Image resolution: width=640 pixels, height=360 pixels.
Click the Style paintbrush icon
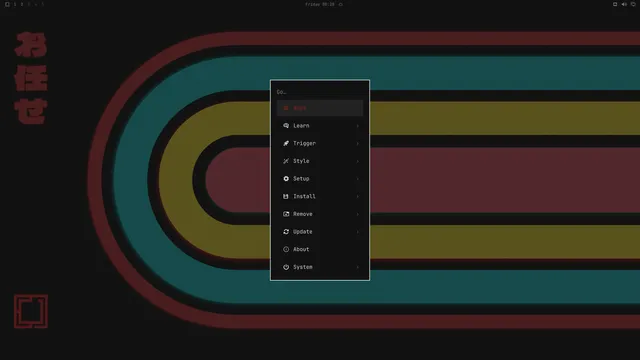tap(286, 161)
